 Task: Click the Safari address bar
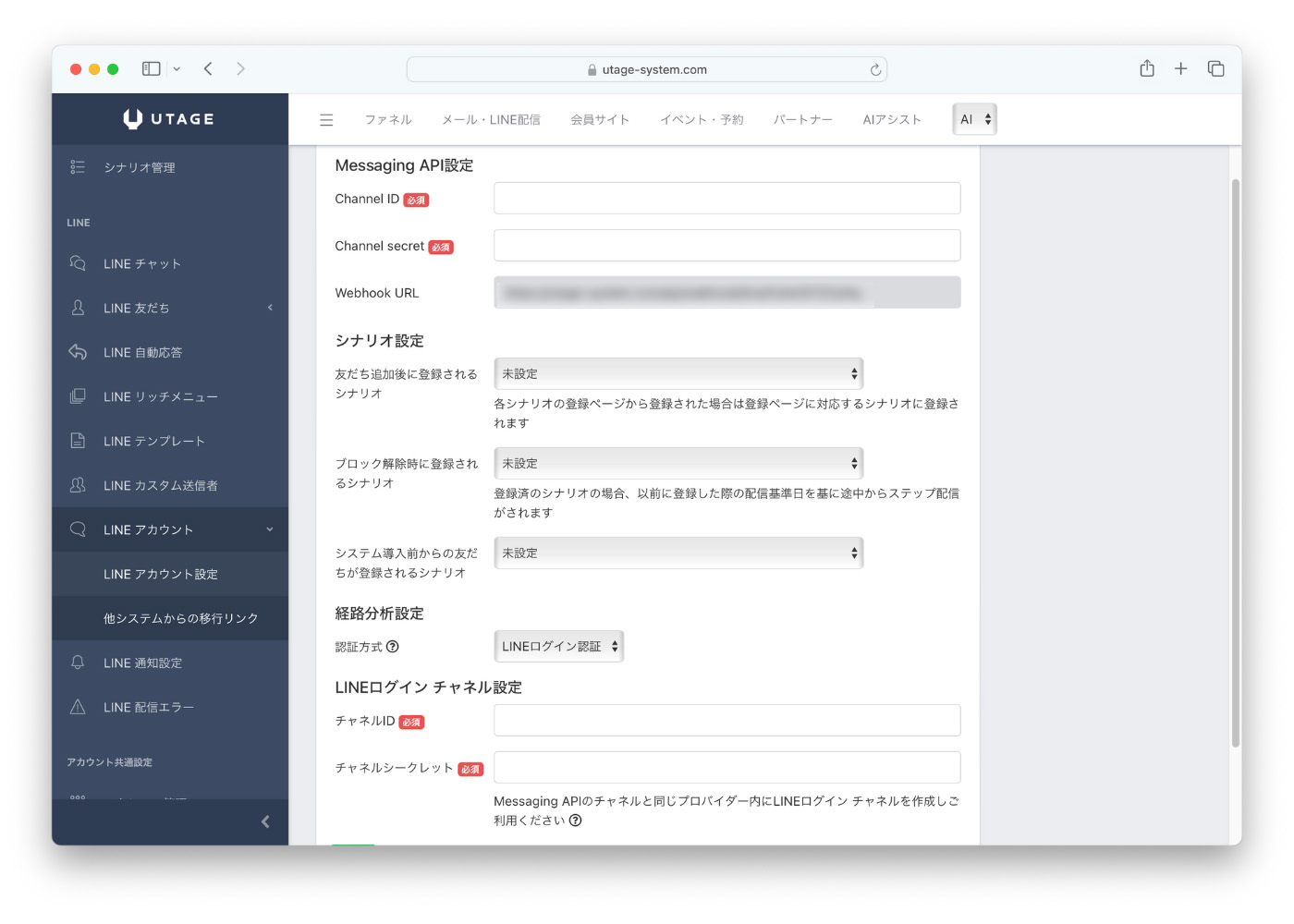coord(647,69)
